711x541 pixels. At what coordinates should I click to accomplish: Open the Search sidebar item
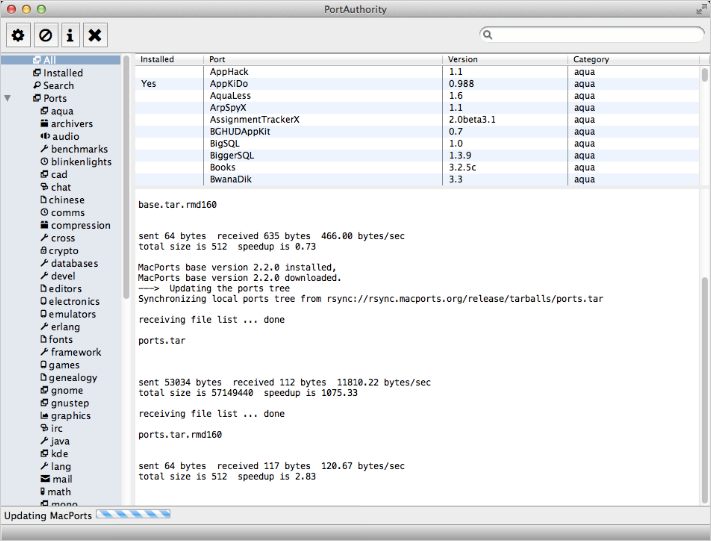[x=54, y=85]
